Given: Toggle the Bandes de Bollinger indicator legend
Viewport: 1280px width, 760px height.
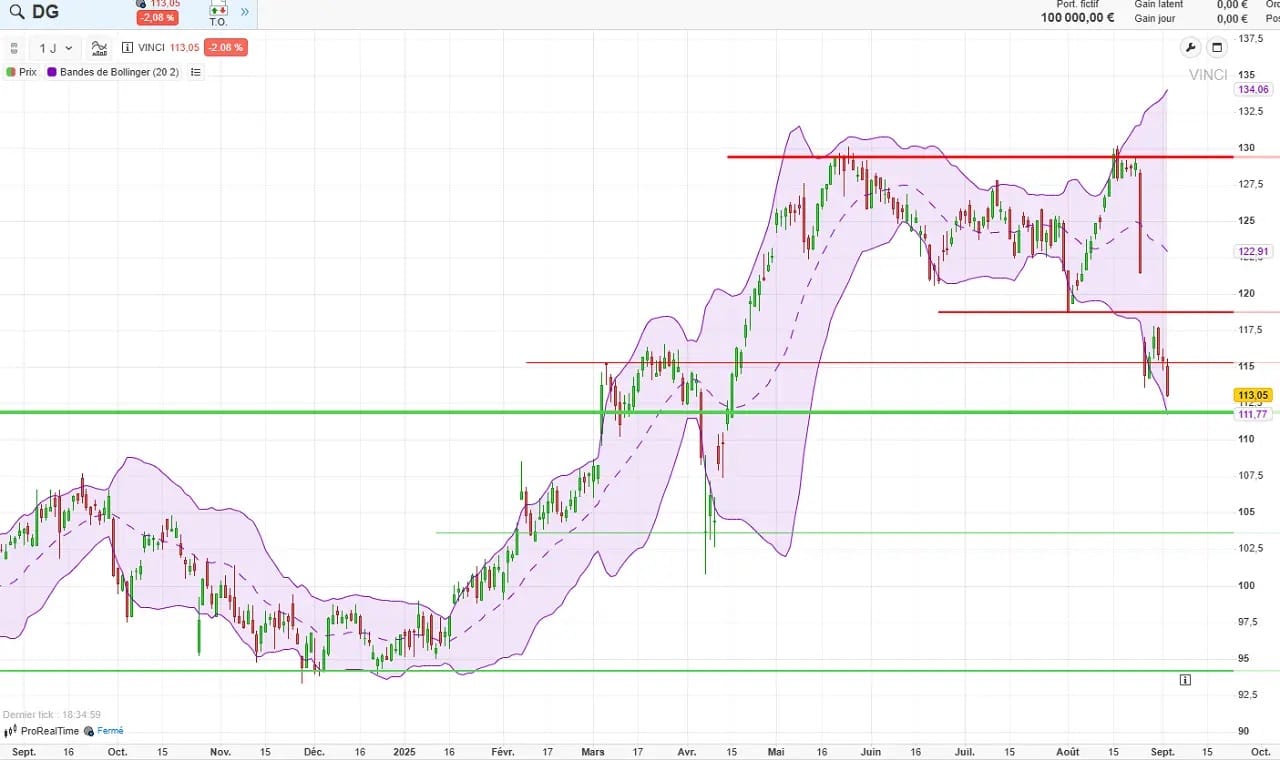Looking at the screenshot, I should click(119, 72).
